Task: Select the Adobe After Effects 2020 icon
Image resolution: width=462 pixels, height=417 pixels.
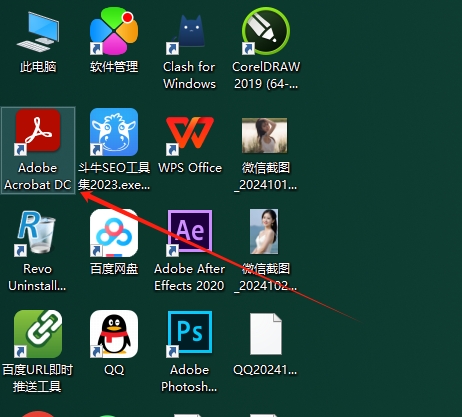Action: pos(189,233)
